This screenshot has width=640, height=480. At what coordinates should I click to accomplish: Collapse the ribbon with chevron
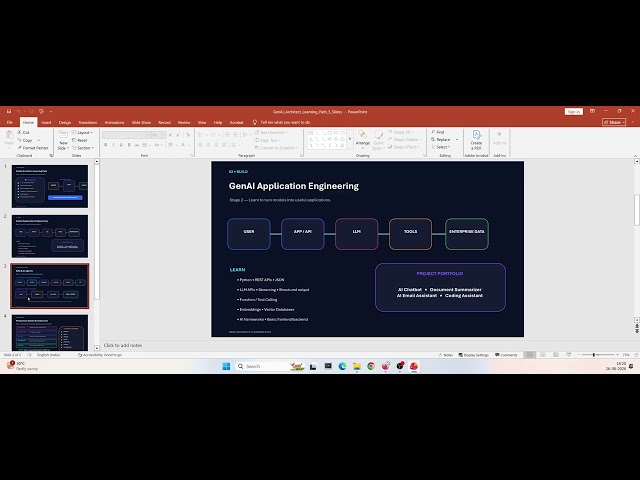[636, 156]
